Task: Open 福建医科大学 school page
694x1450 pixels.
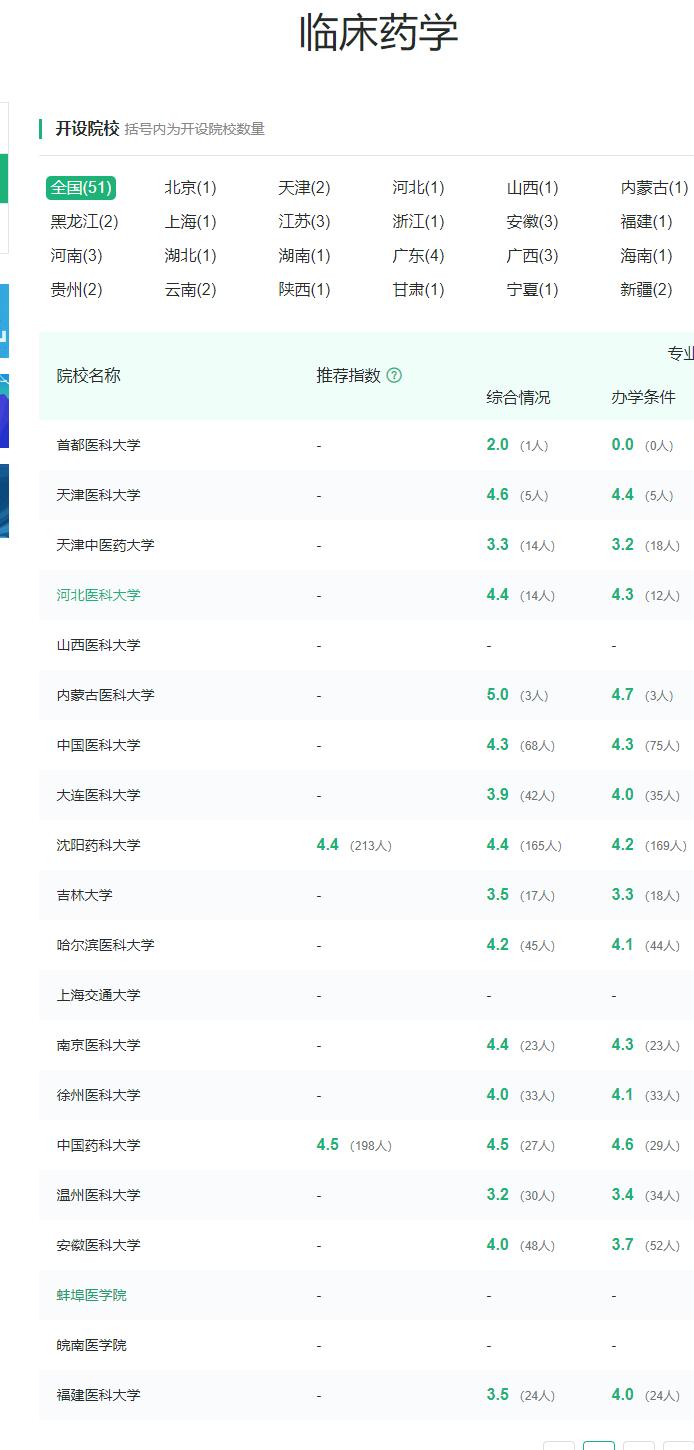Action: coord(98,1395)
